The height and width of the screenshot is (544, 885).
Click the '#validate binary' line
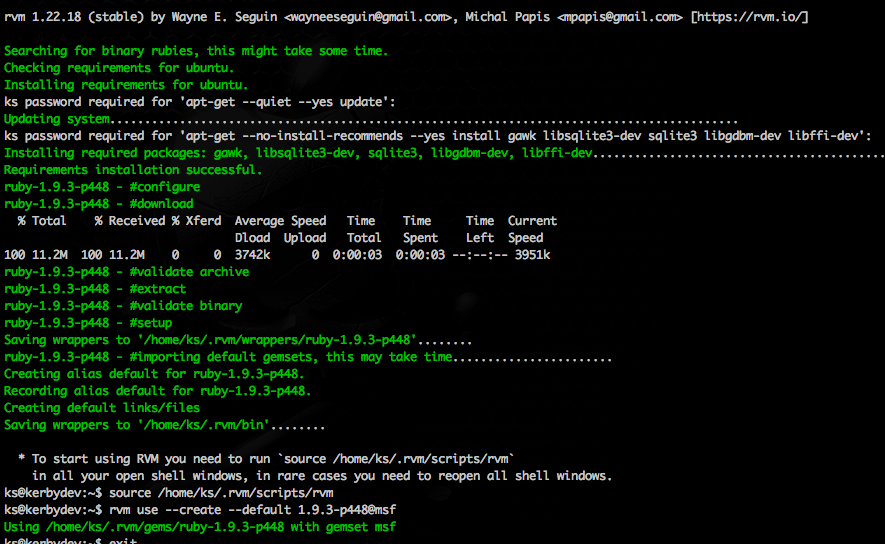(123, 306)
